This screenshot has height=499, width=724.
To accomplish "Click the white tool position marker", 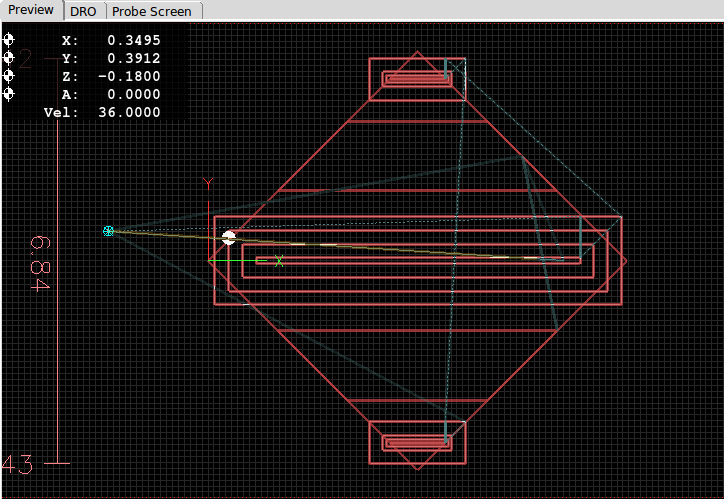I will [229, 237].
